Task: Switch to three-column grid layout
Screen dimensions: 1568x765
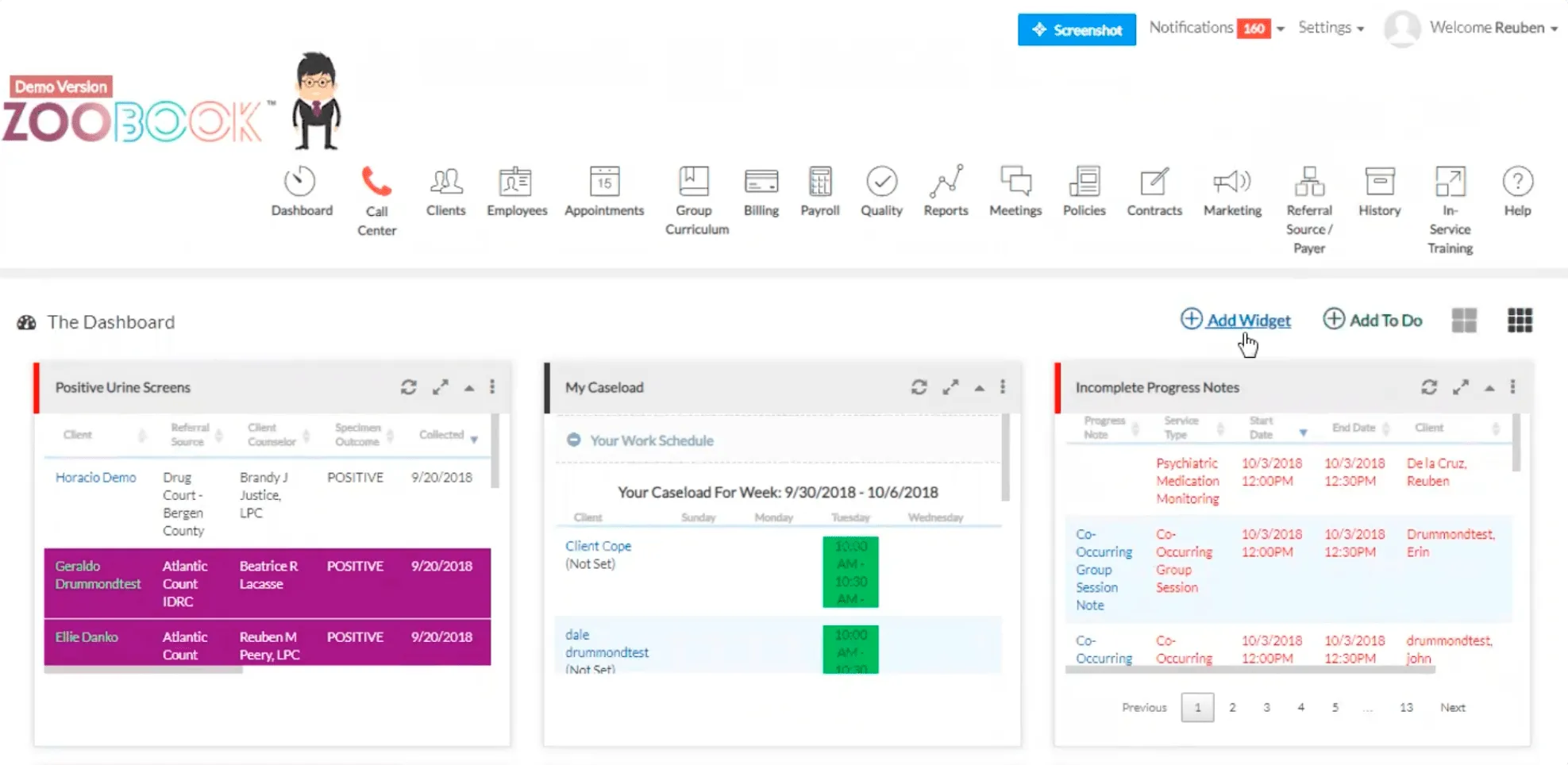Action: (1520, 321)
